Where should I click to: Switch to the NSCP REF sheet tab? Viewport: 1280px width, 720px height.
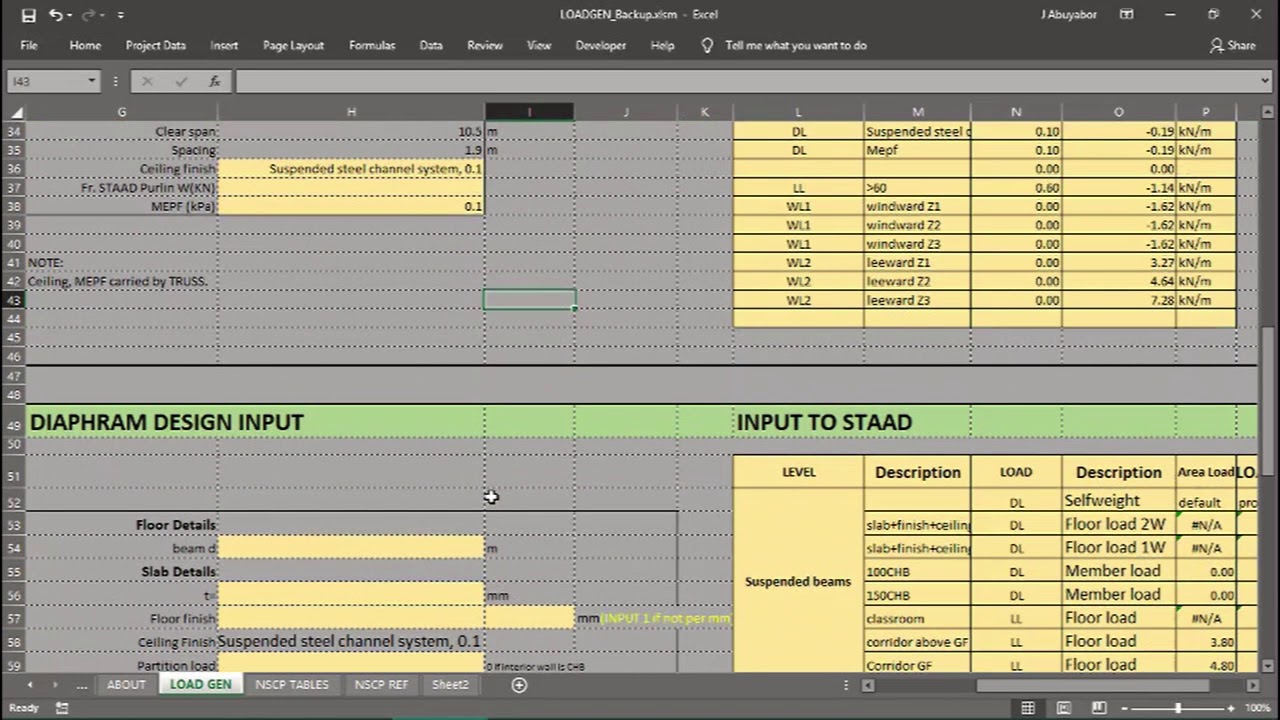[381, 685]
